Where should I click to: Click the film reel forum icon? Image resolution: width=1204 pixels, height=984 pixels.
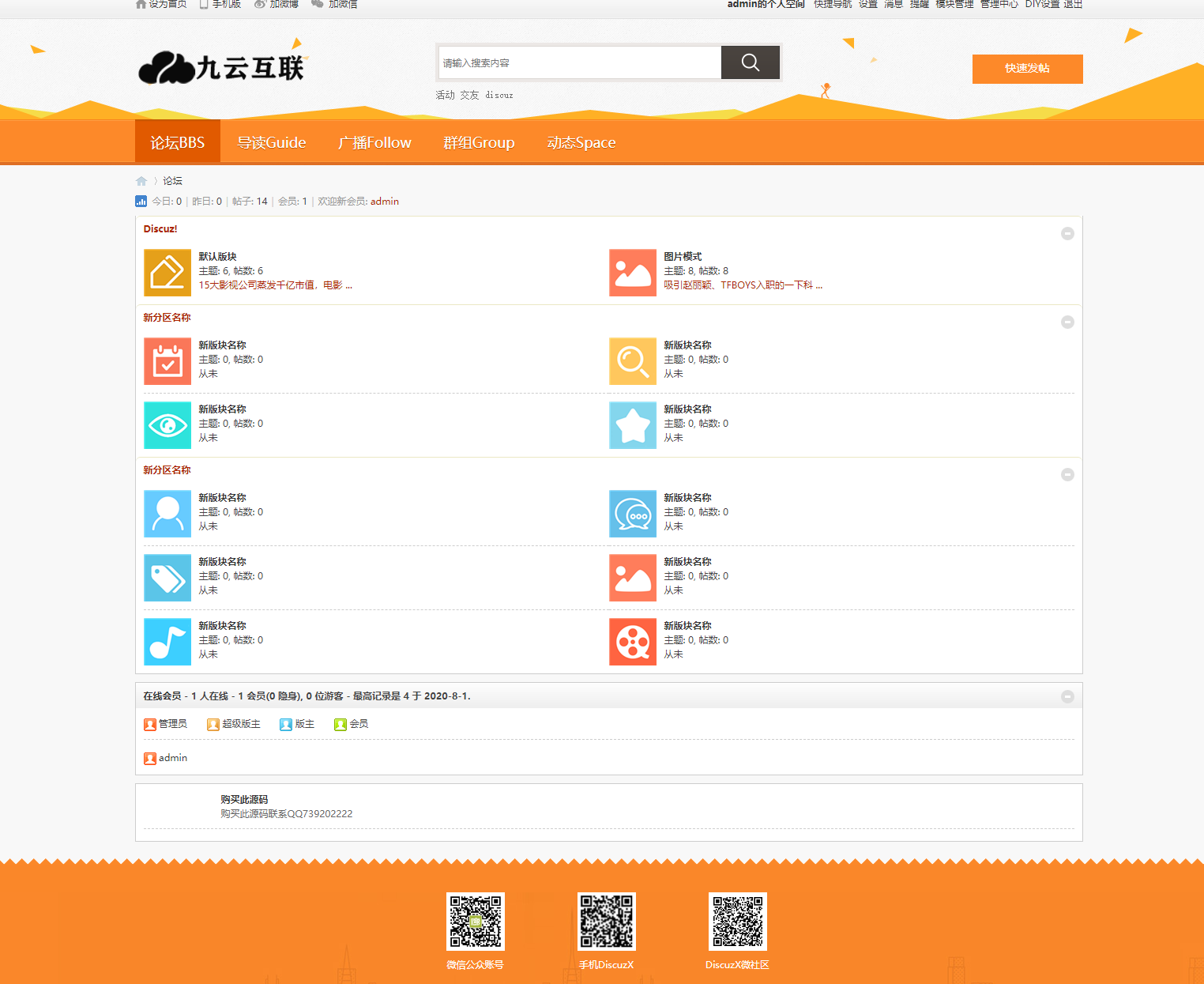tap(632, 642)
